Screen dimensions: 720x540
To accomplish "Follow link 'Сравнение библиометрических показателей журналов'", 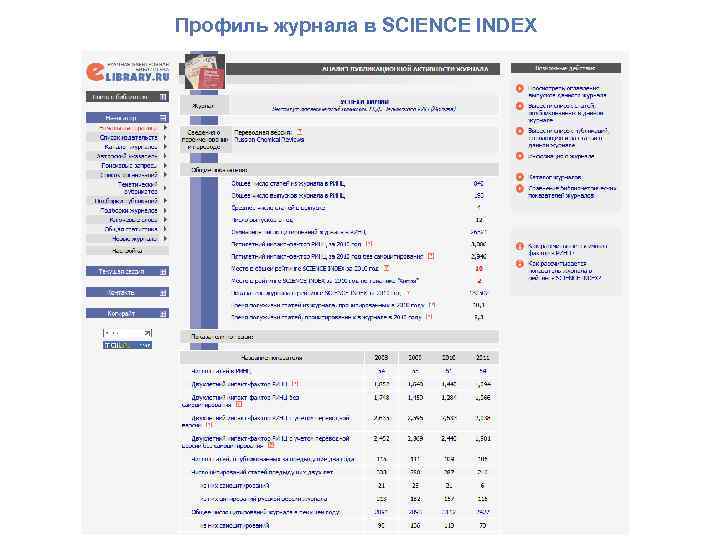I will coord(572,191).
